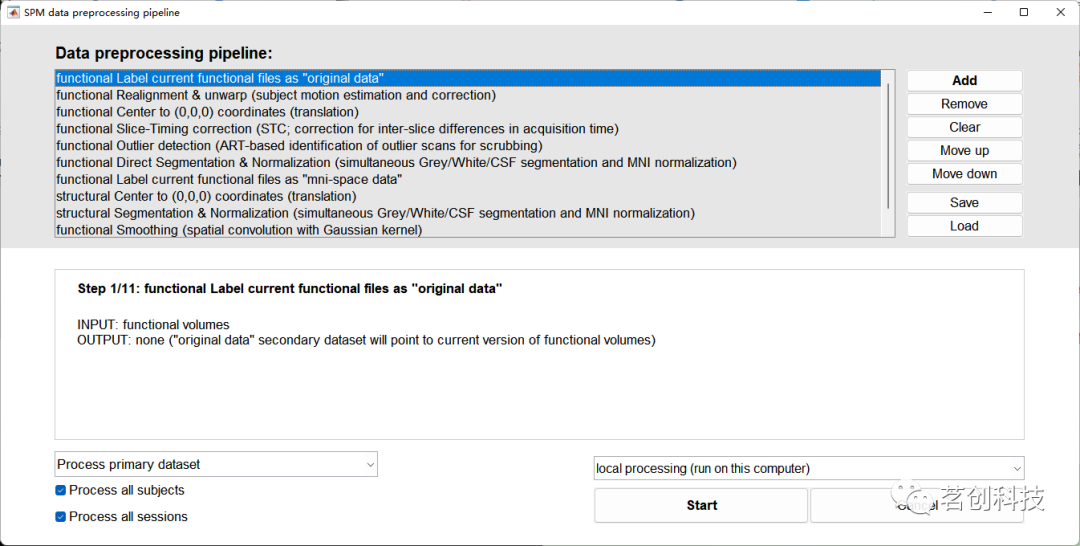Click the Add step button
Image resolution: width=1080 pixels, height=546 pixels.
click(964, 81)
